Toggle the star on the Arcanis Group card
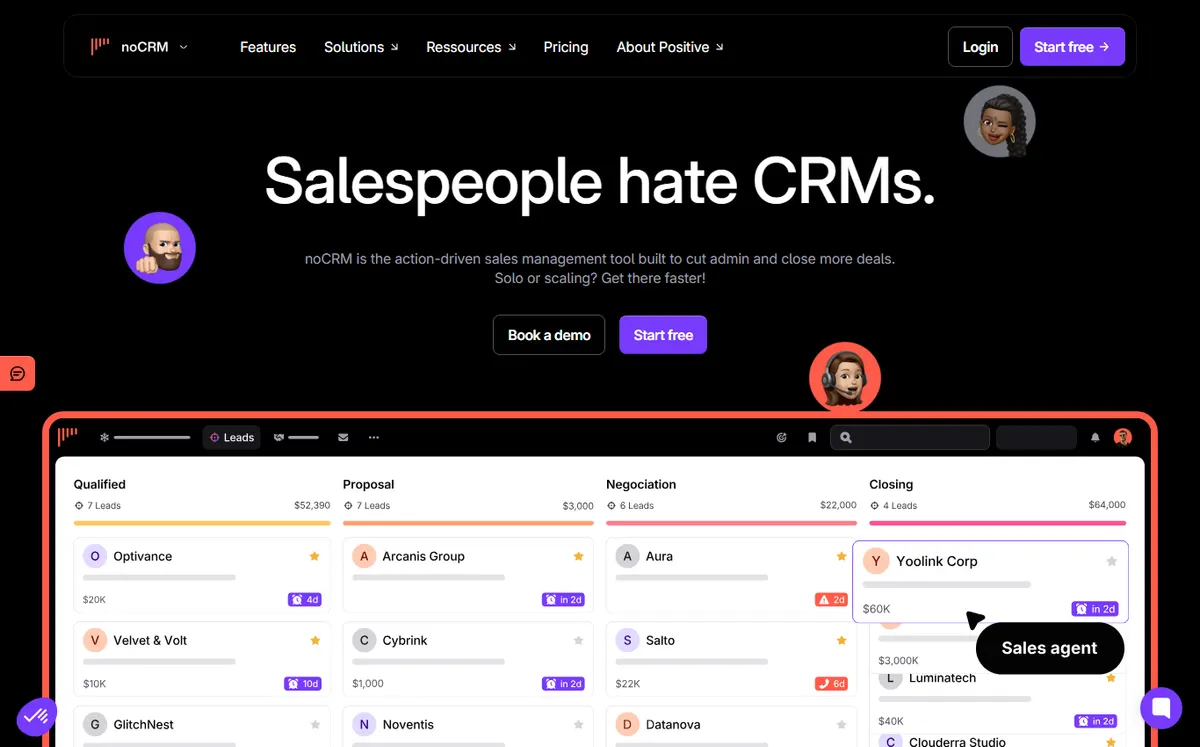This screenshot has width=1200, height=747. coord(578,556)
